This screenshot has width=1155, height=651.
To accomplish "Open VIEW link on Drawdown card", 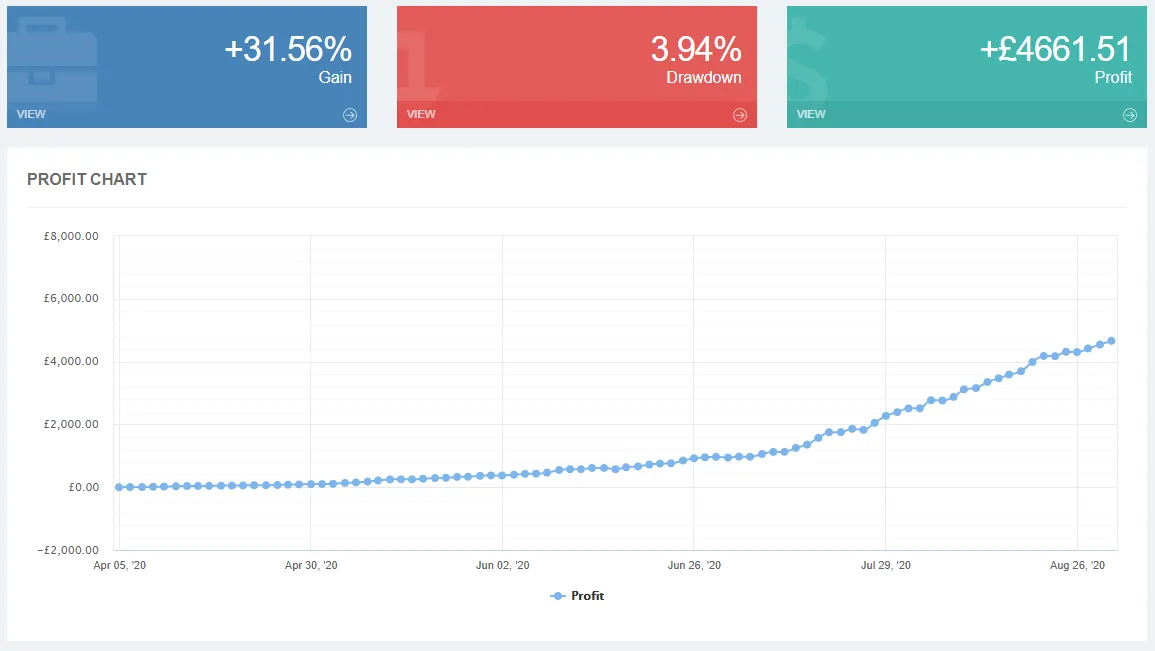I will pyautogui.click(x=421, y=114).
